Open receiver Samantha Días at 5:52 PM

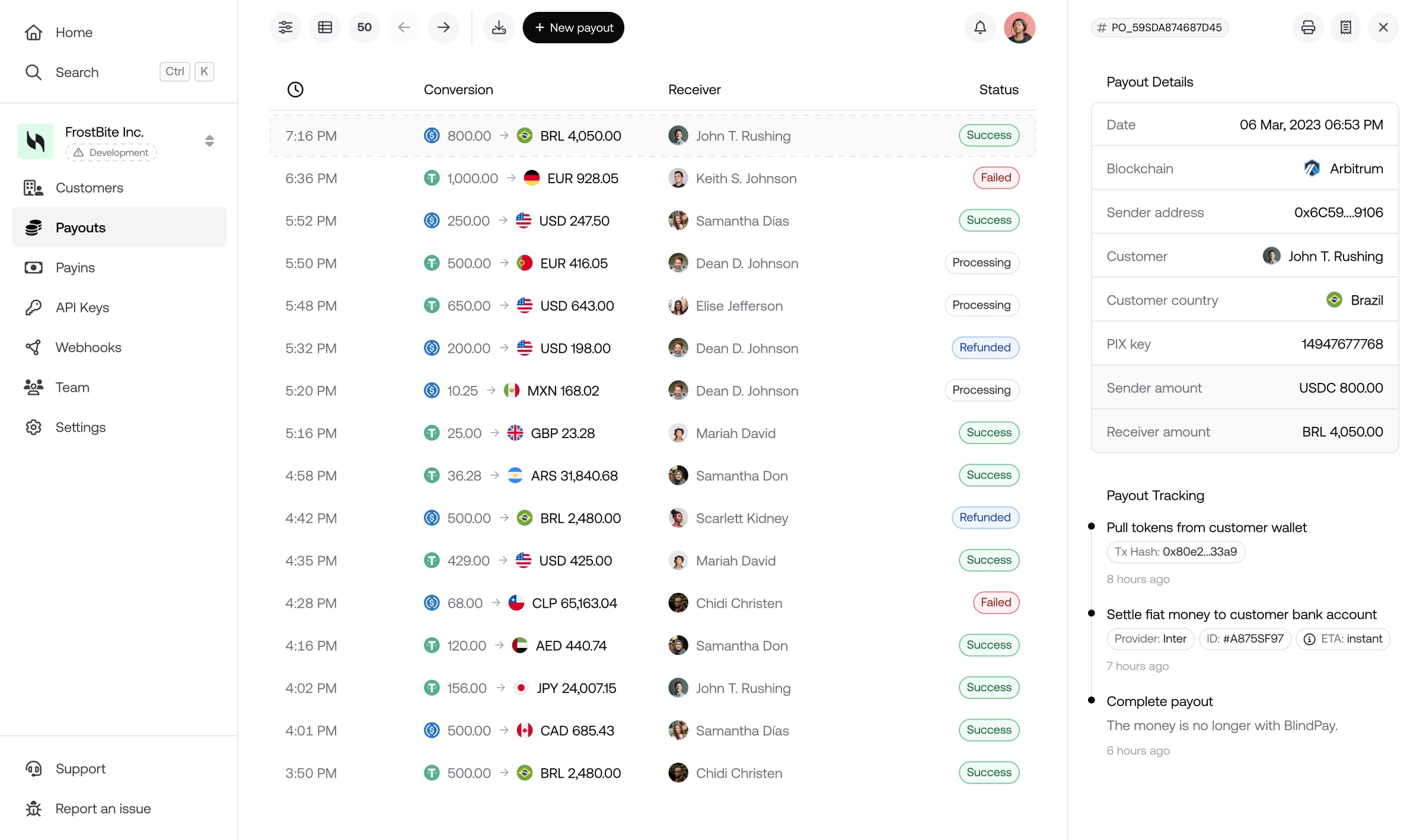(x=729, y=221)
